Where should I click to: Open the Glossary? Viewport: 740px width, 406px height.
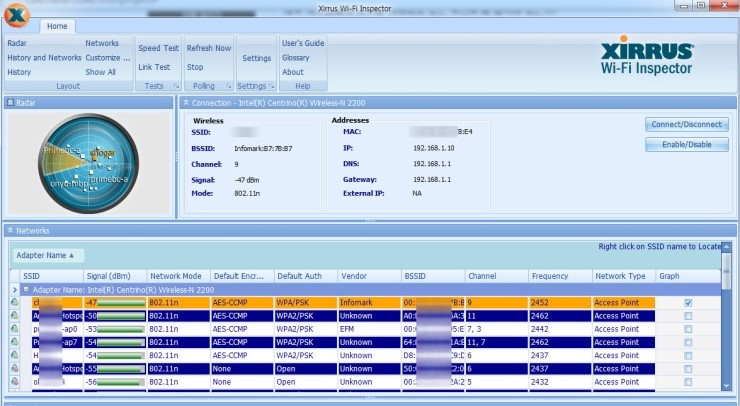click(295, 58)
